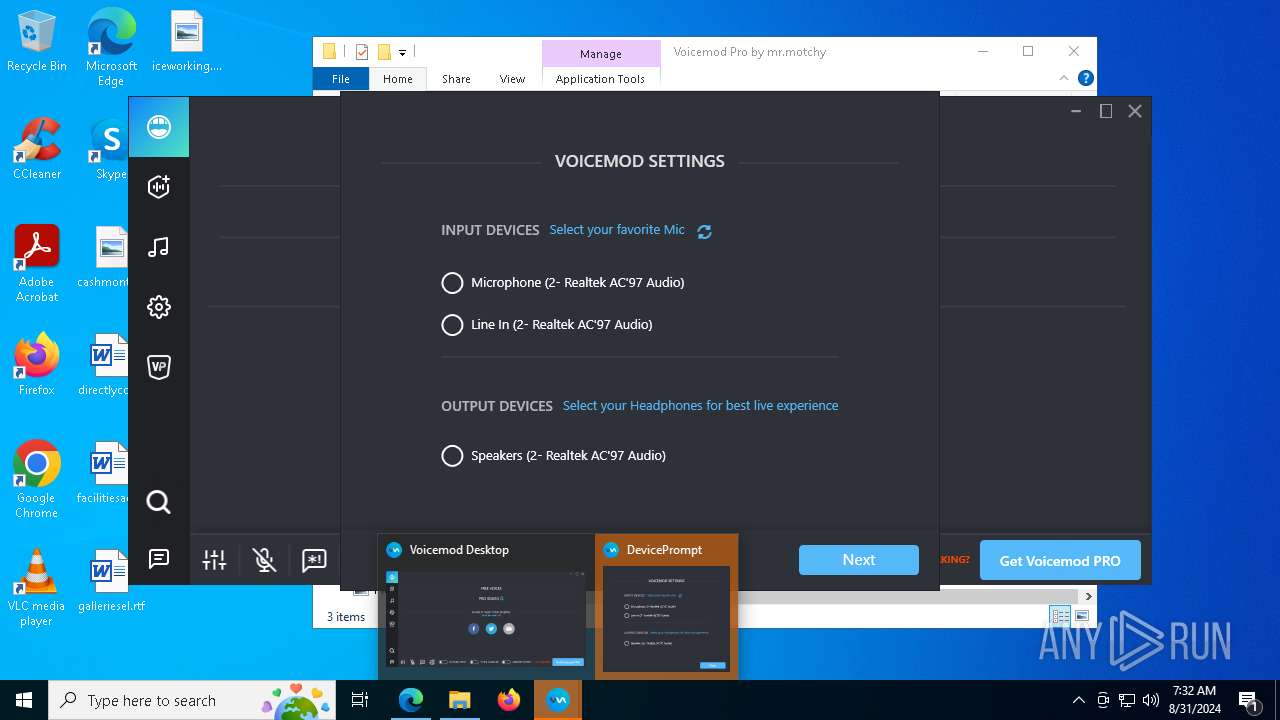The width and height of the screenshot is (1280, 720).
Task: Open Microsoft Edge from the taskbar
Action: (411, 700)
